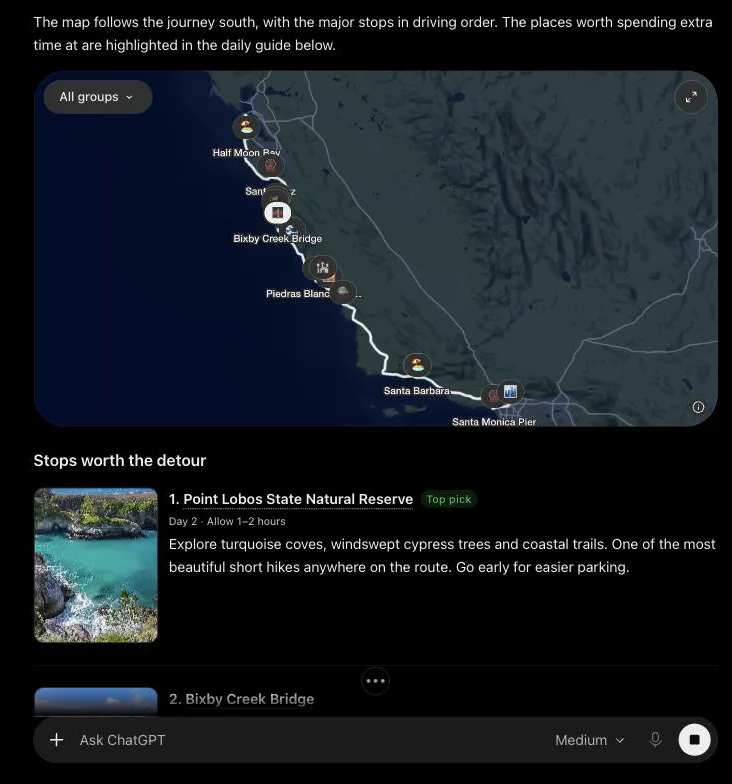Click the red marker below Half Moon Bay label

pos(270,166)
